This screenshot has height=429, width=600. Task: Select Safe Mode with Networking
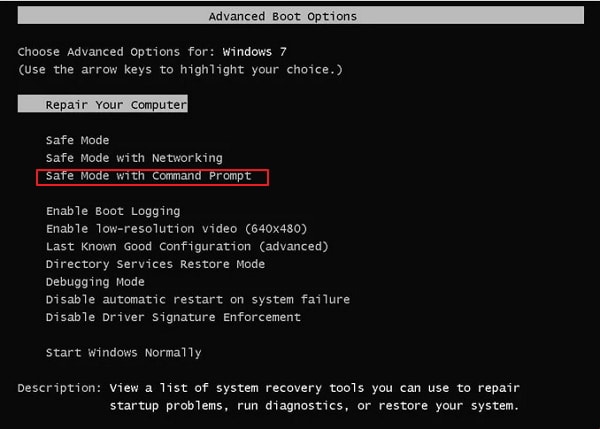click(x=134, y=158)
